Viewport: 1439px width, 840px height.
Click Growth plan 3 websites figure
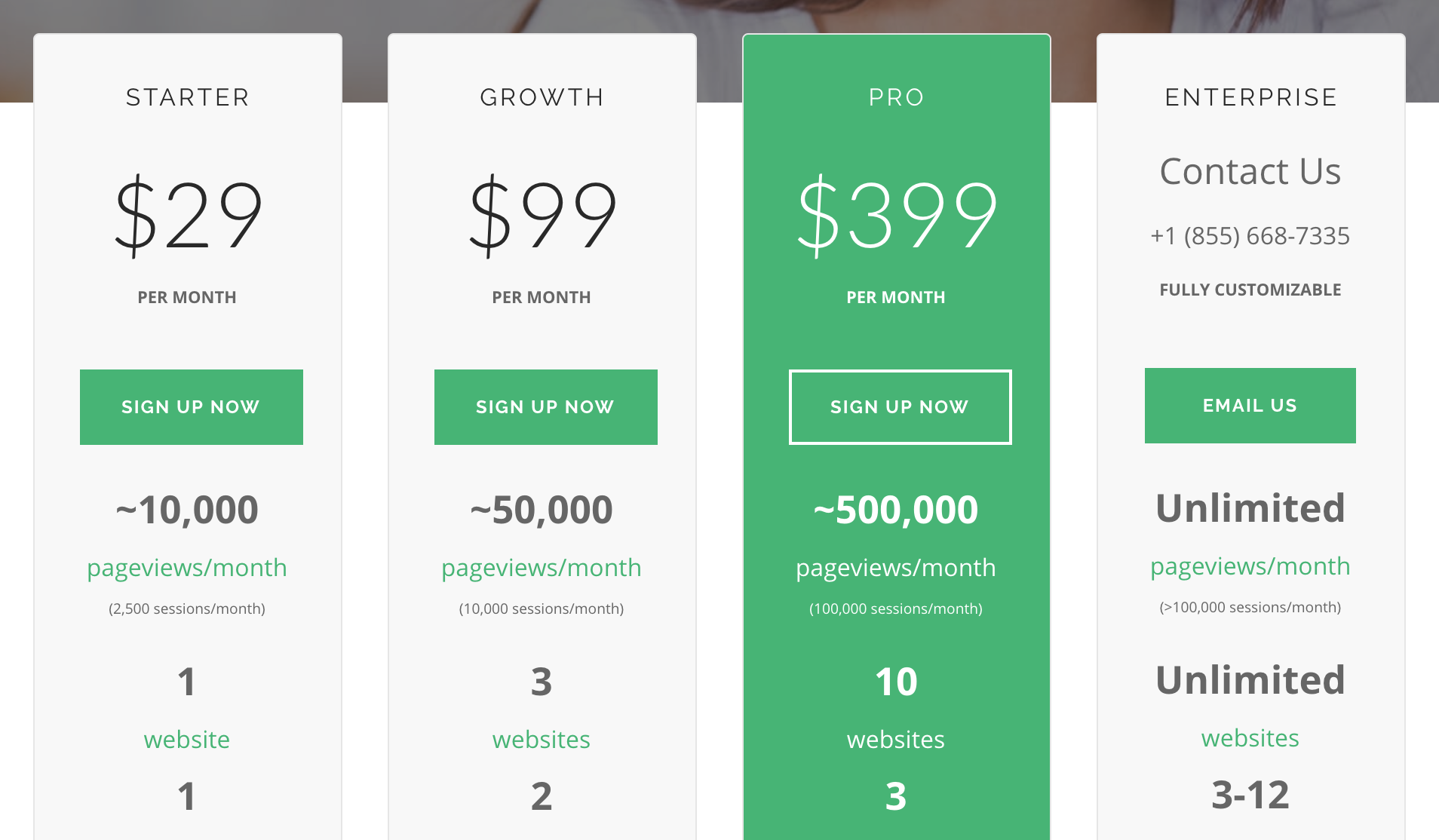pyautogui.click(x=542, y=682)
